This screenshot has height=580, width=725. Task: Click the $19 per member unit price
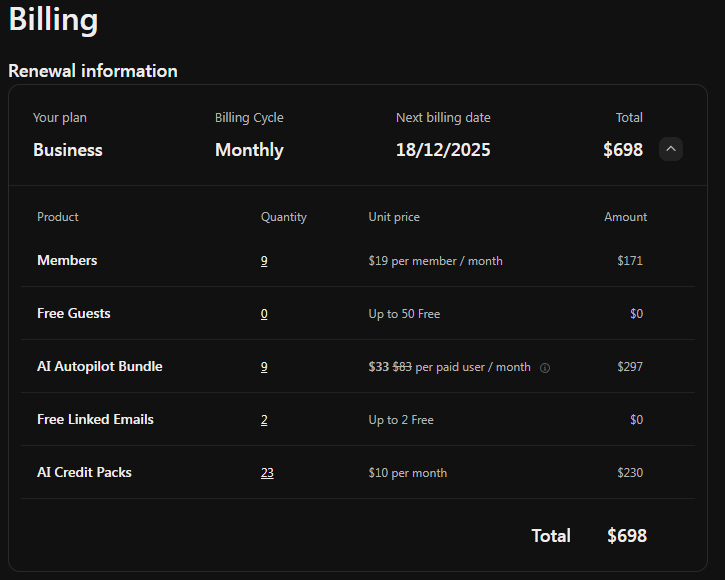tap(435, 261)
